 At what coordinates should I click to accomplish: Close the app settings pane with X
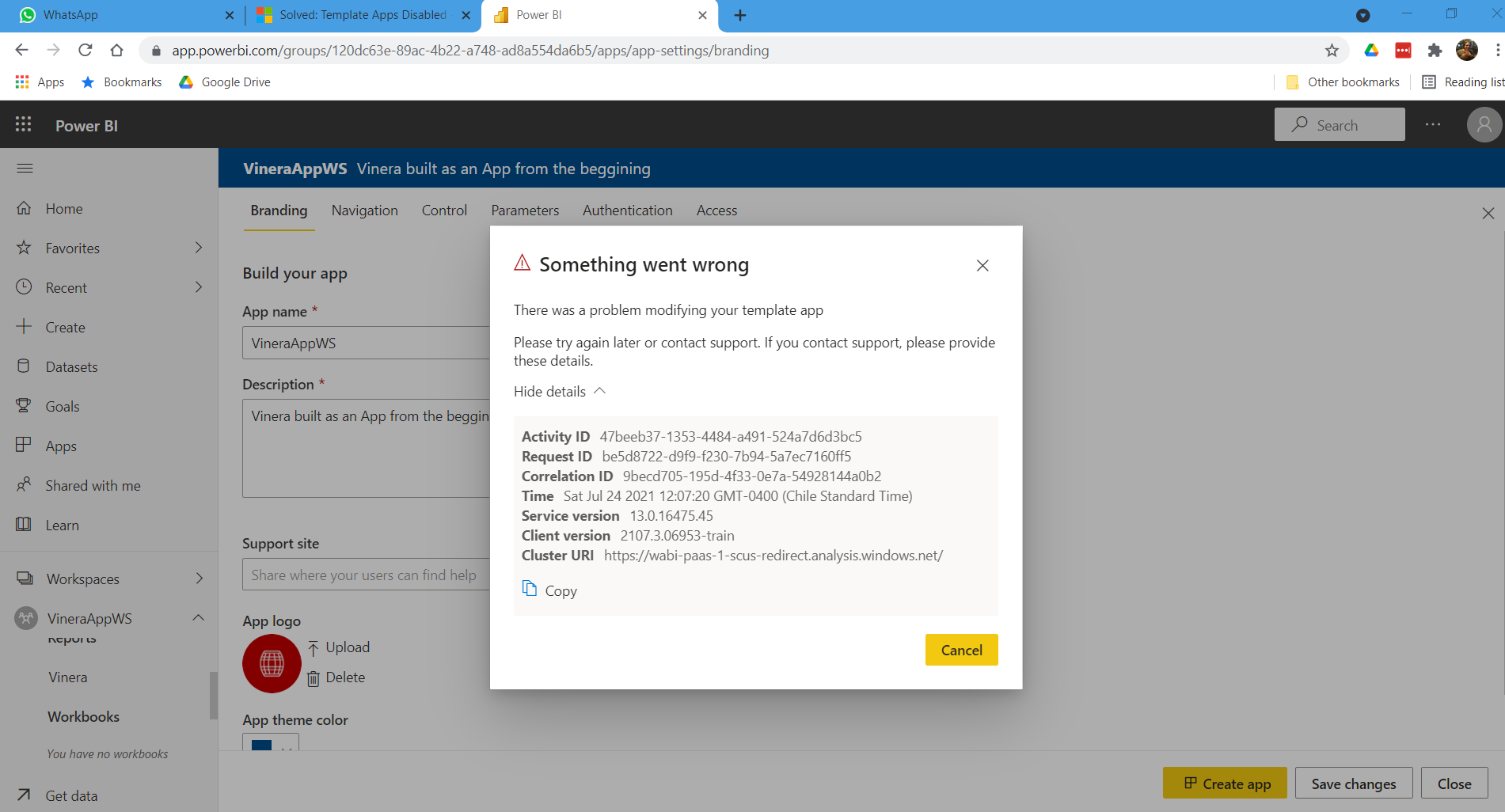(1488, 213)
